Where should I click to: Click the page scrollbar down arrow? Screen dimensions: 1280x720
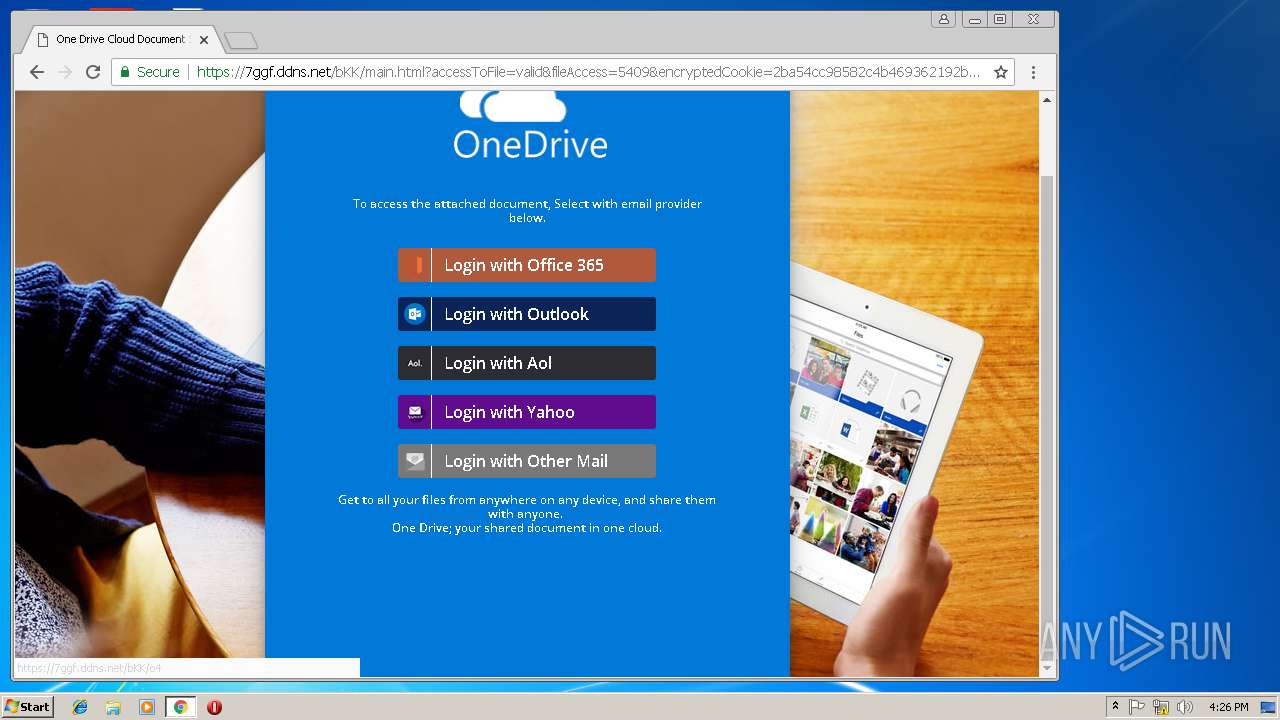1047,668
